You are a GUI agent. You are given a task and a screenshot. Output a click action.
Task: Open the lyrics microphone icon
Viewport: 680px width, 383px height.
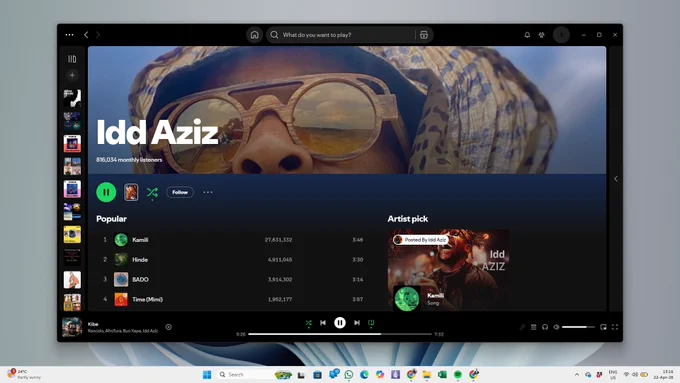(x=522, y=327)
